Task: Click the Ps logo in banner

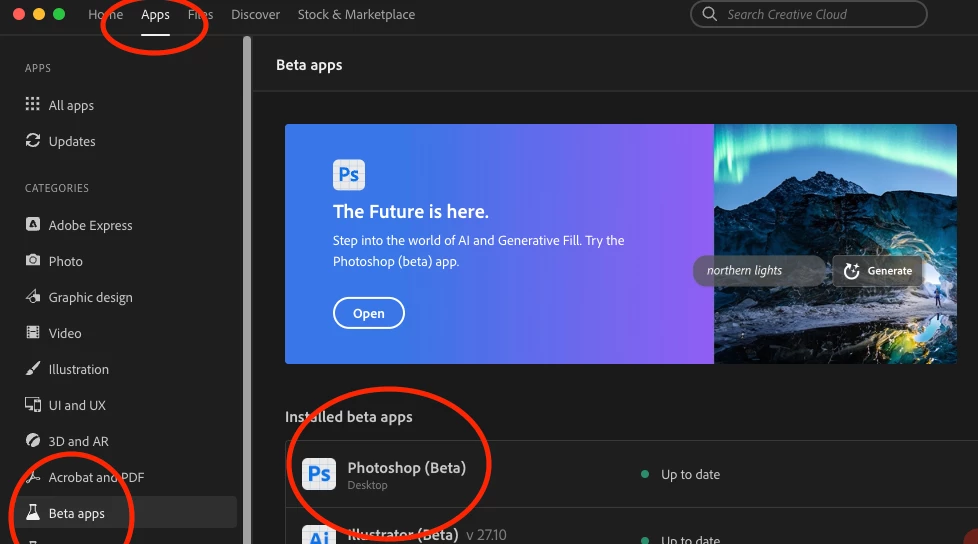Action: point(349,174)
